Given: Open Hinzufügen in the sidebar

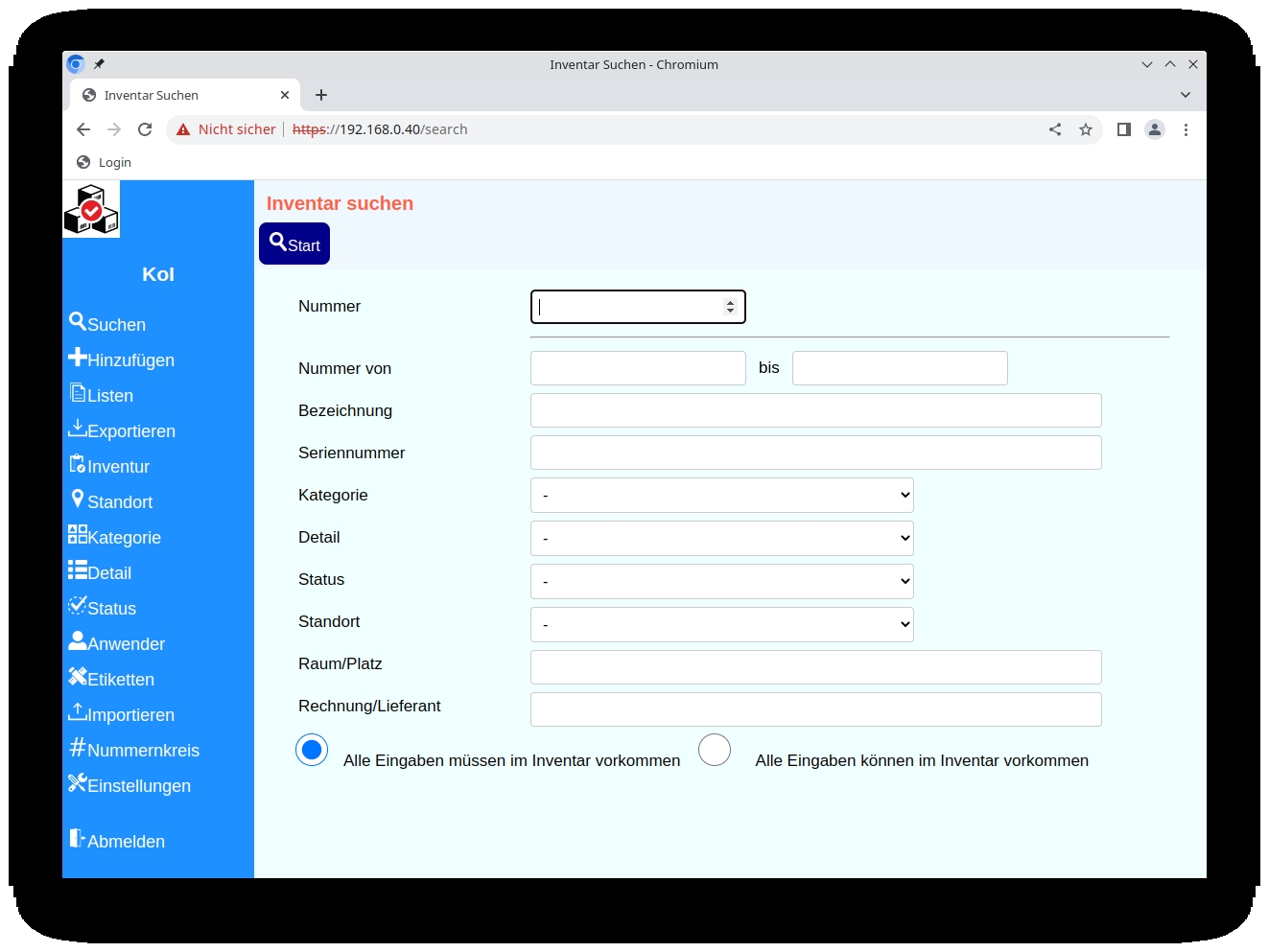Looking at the screenshot, I should (x=122, y=360).
